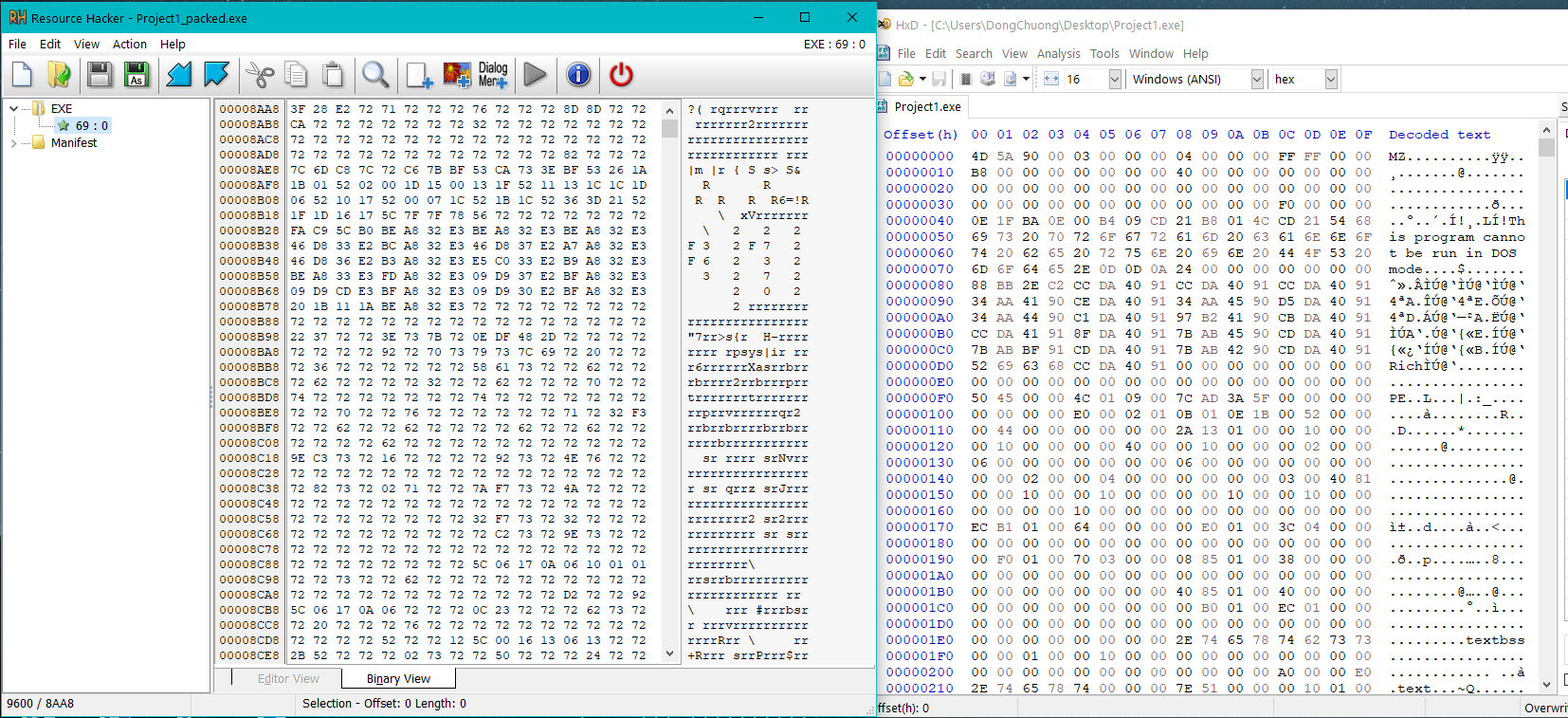Open the dropdown arrow beside HxD Open icon
This screenshot has height=718, width=1568.
(x=922, y=79)
